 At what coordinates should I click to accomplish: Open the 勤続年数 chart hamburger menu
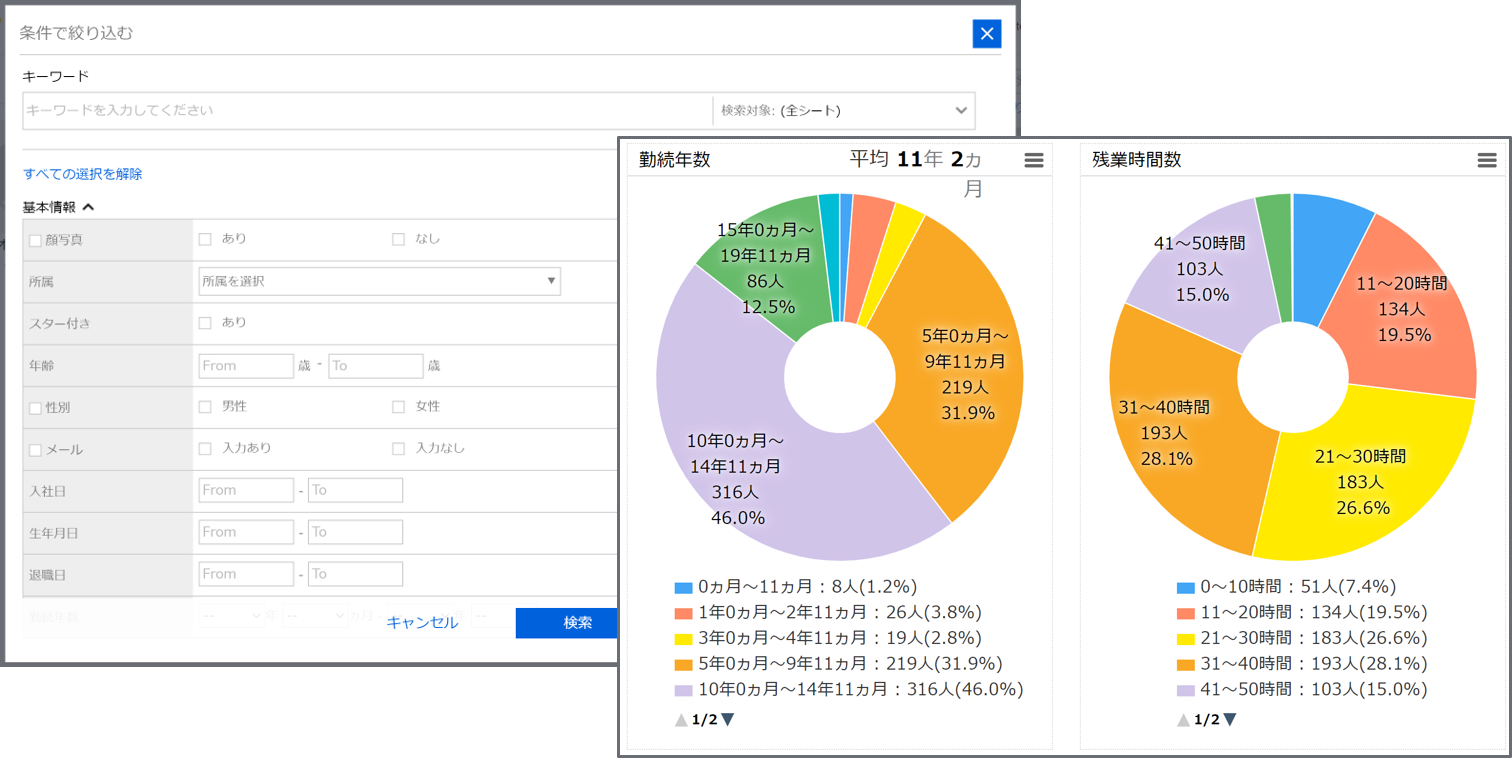[1034, 161]
